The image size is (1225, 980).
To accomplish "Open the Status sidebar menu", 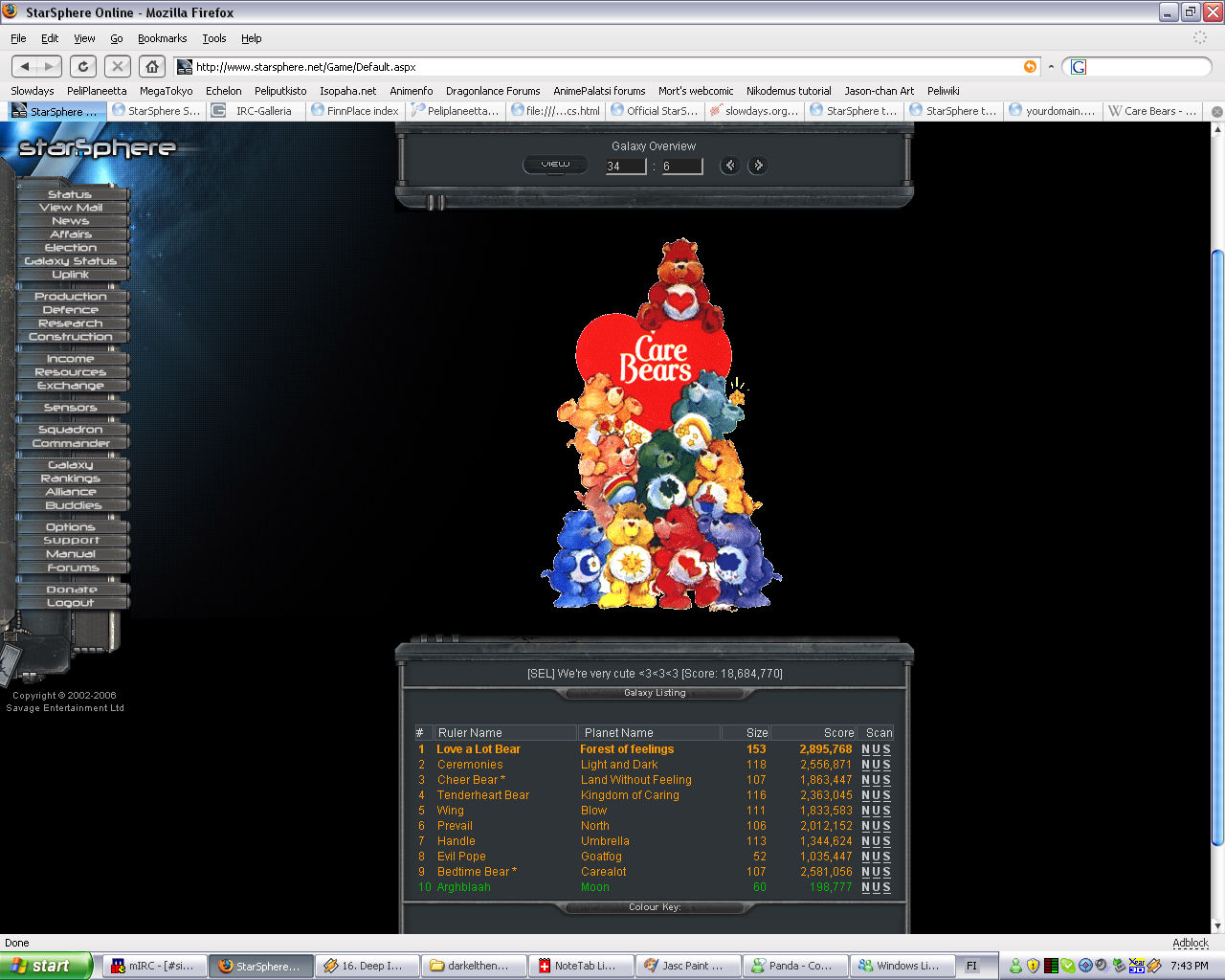I will (x=71, y=194).
